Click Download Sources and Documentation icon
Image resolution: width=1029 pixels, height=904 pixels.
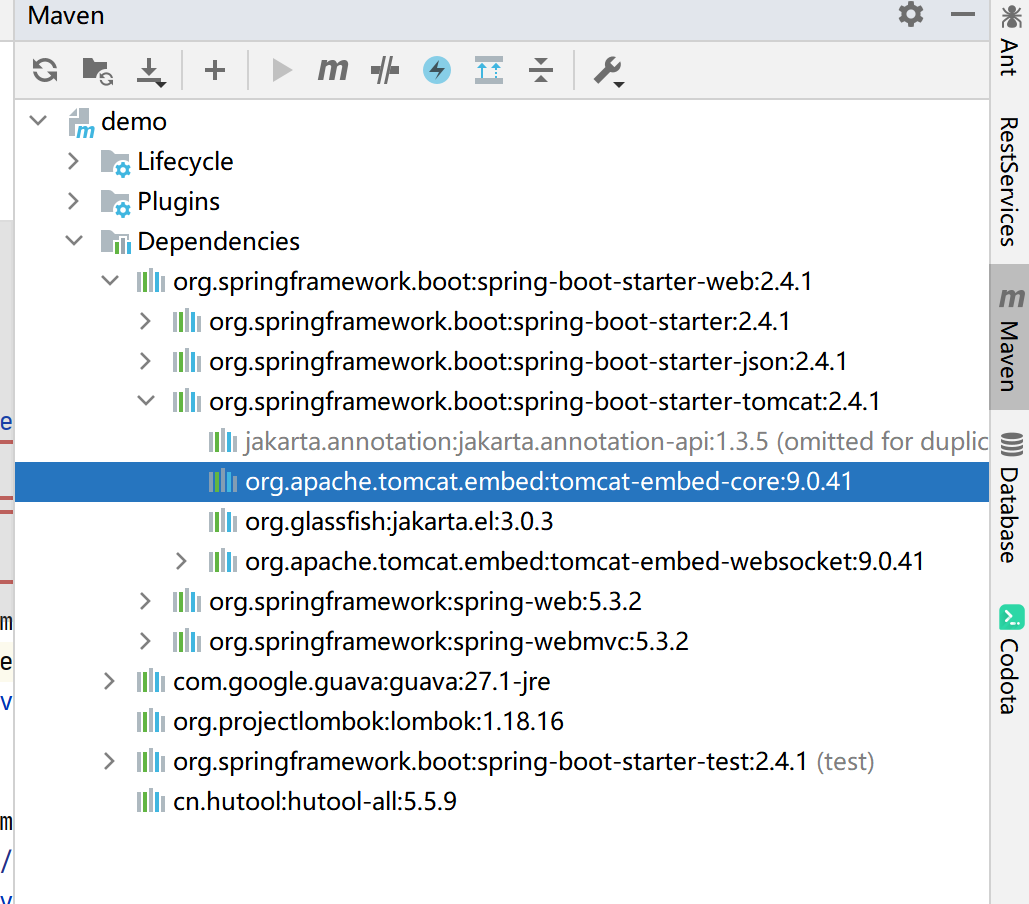tap(150, 72)
